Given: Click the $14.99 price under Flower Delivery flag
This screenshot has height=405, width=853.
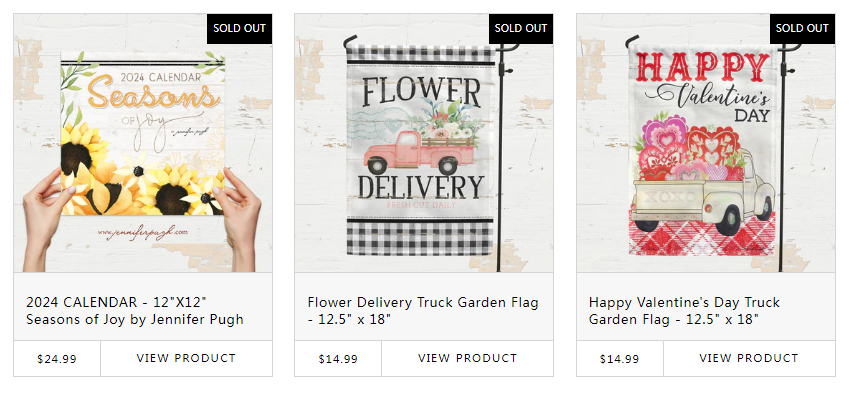Looking at the screenshot, I should (x=338, y=359).
